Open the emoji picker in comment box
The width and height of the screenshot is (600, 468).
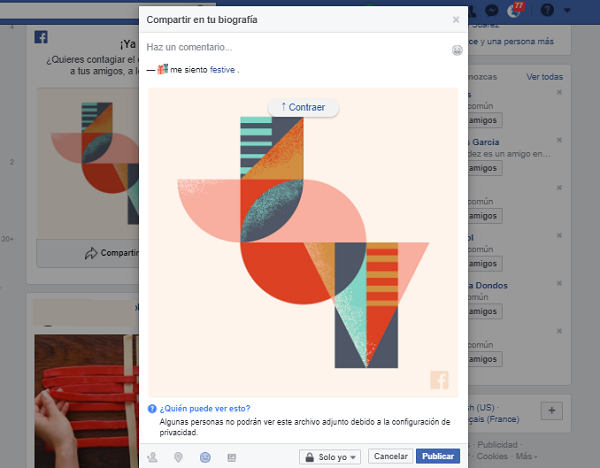(x=457, y=49)
